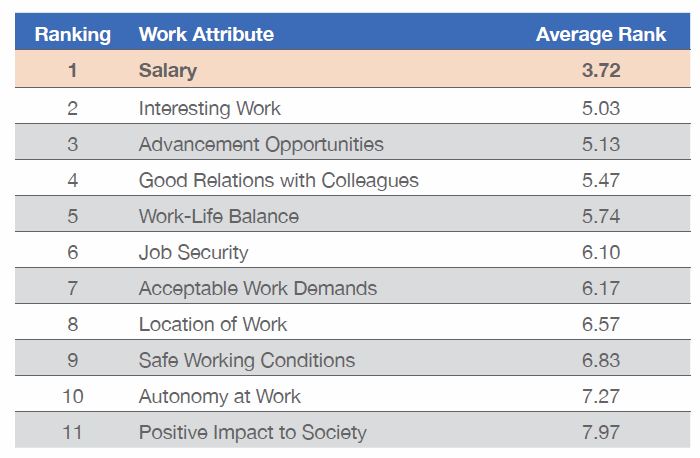Select Acceptable Work Demands row
Image resolution: width=700 pixels, height=458 pixels.
click(353, 286)
